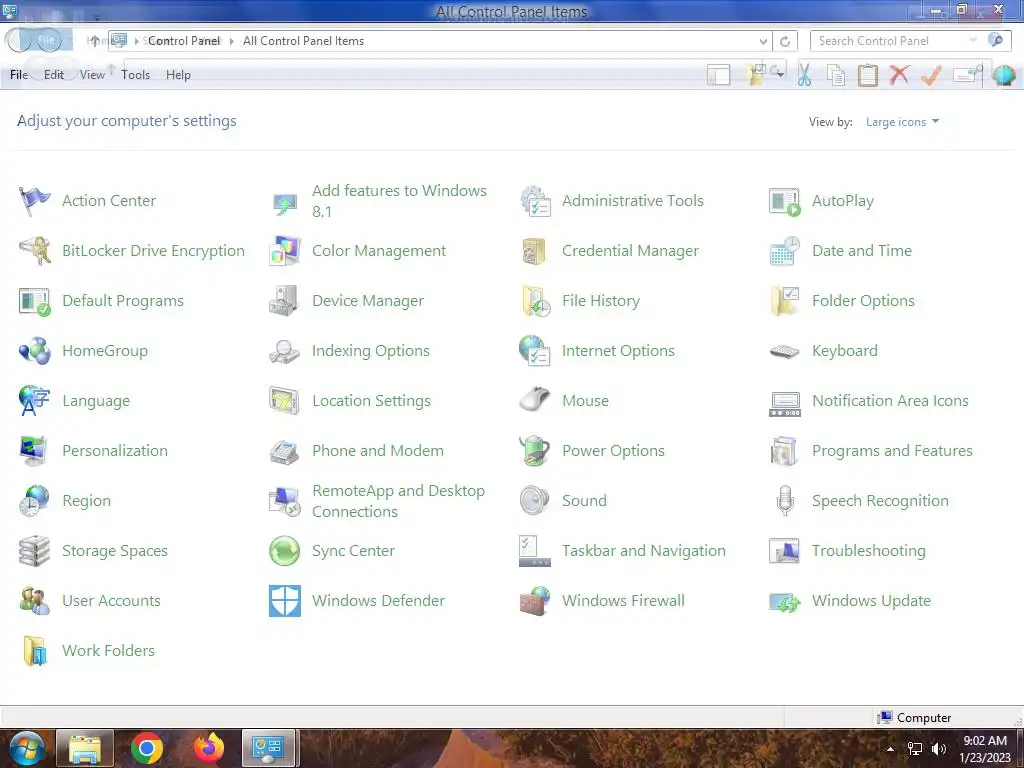Open Credential Manager safe icon
This screenshot has height=768, width=1024.
(x=534, y=251)
